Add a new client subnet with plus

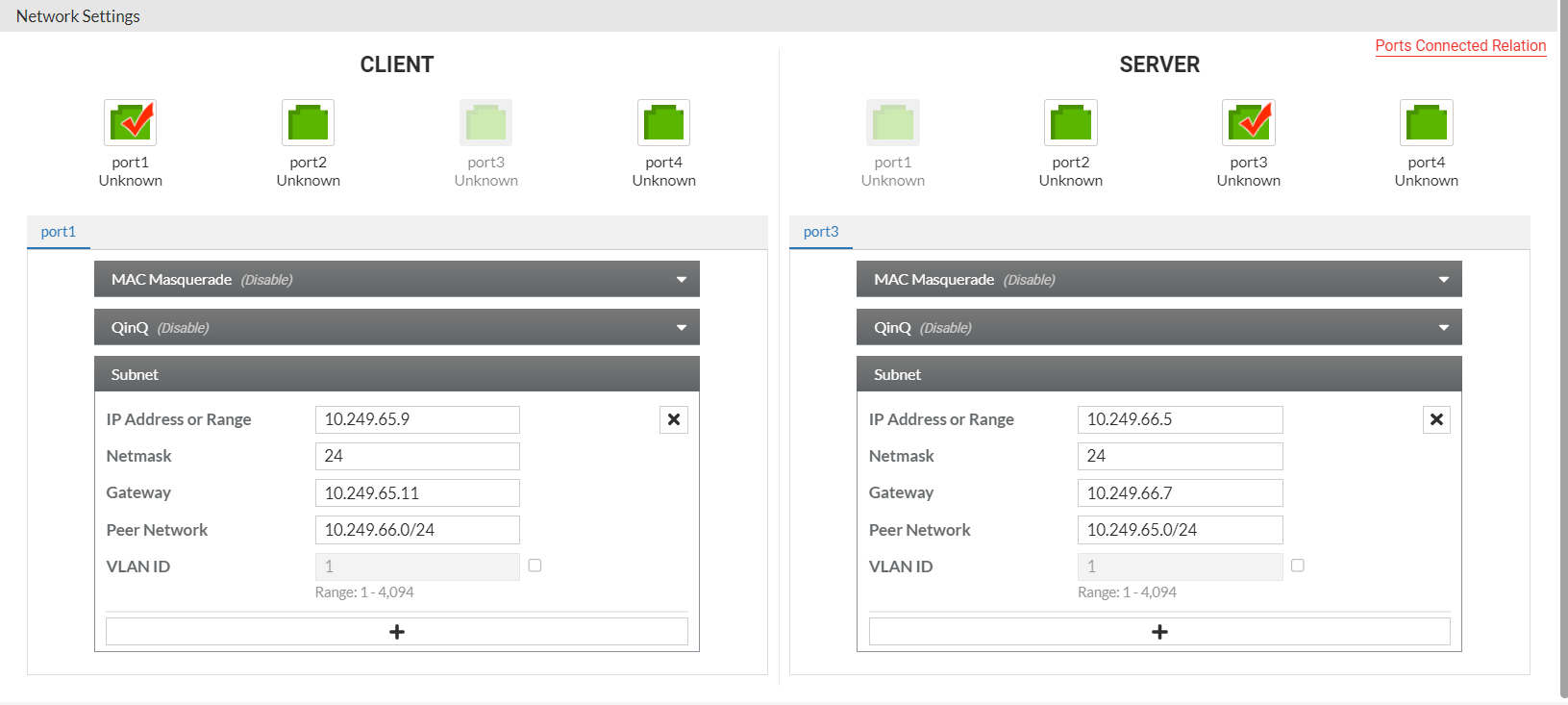click(x=397, y=632)
